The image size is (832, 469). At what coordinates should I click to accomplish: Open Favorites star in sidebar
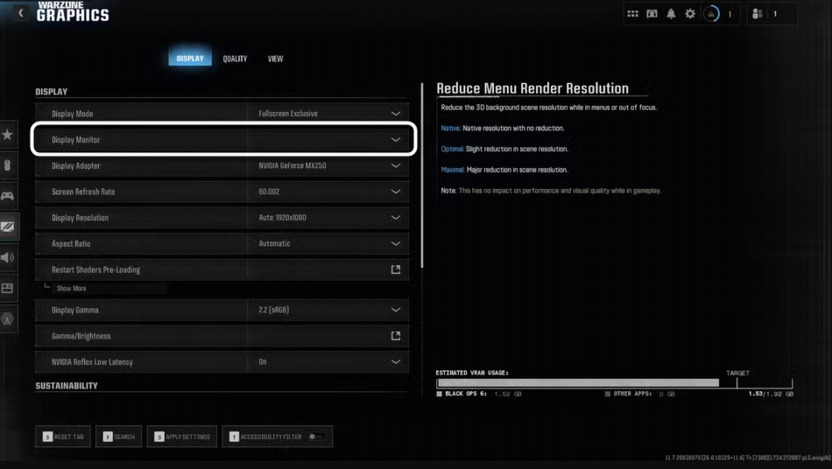[x=7, y=135]
